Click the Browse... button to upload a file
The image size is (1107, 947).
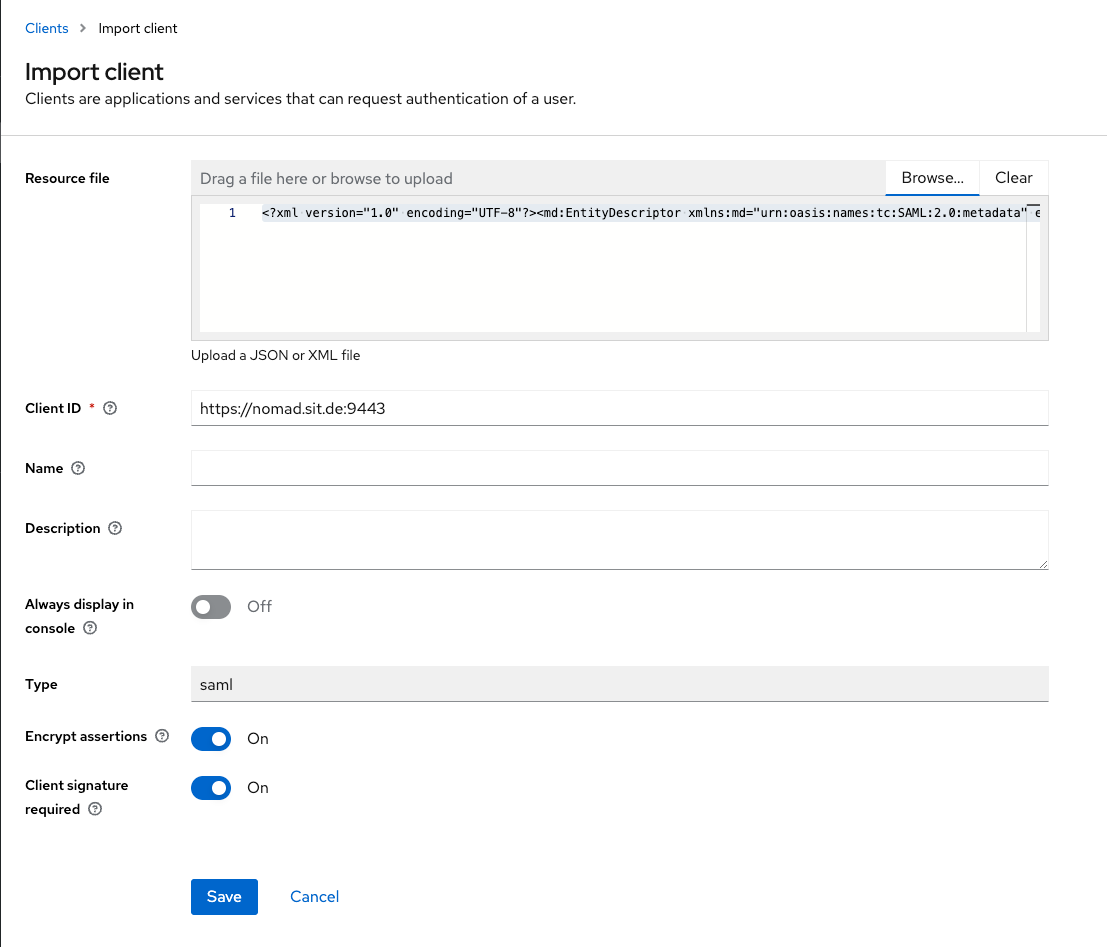click(x=932, y=178)
